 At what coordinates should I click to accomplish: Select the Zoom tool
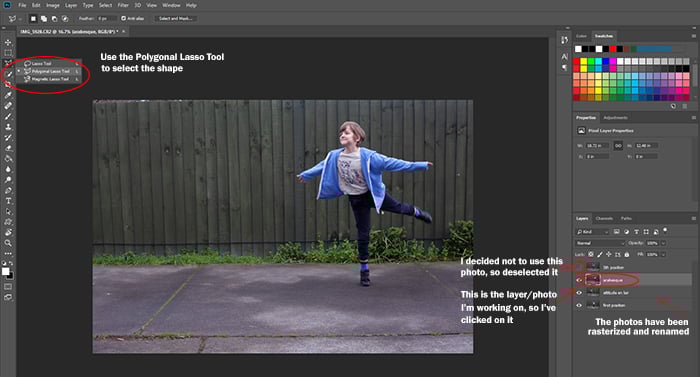coord(8,243)
